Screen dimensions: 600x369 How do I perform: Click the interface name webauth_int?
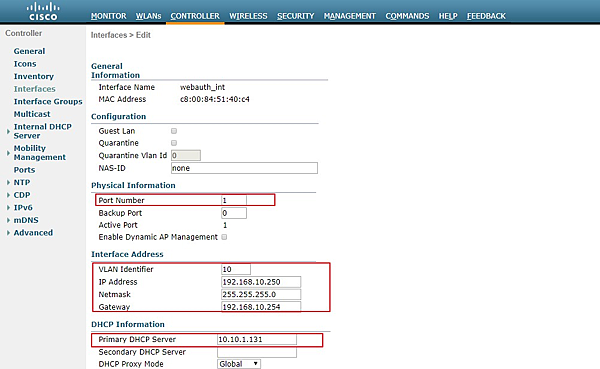(x=202, y=87)
